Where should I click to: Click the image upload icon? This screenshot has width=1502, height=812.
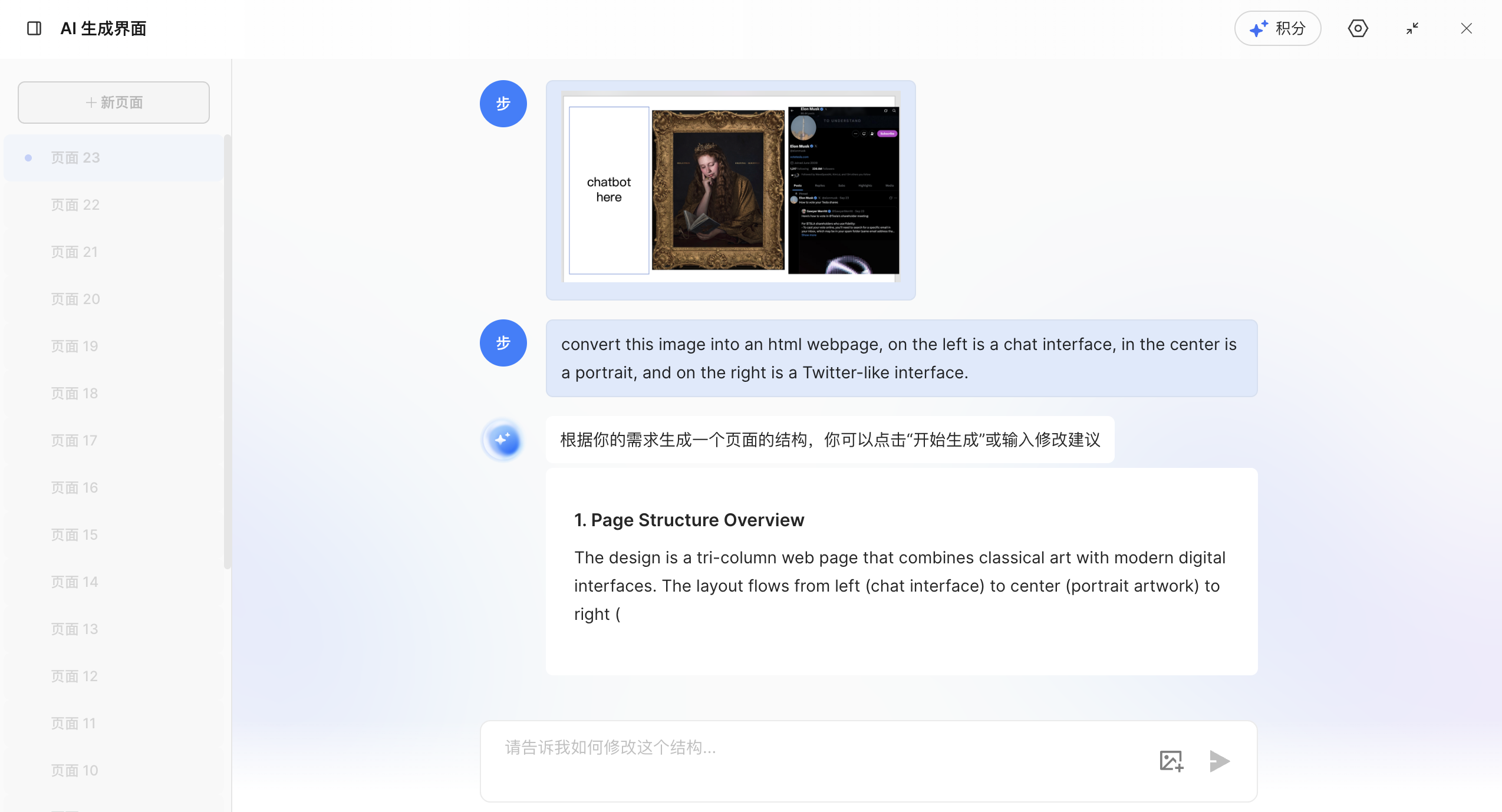(x=1171, y=761)
